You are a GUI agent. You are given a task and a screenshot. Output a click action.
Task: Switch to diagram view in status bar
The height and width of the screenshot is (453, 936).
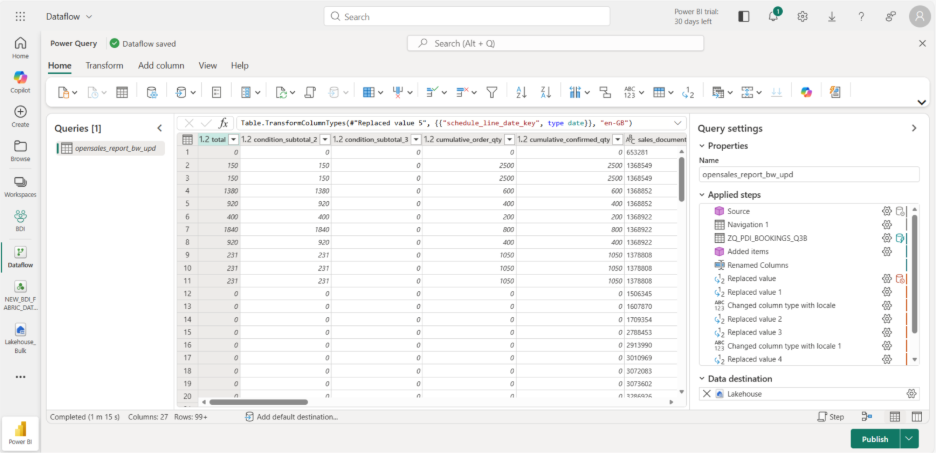(x=867, y=416)
